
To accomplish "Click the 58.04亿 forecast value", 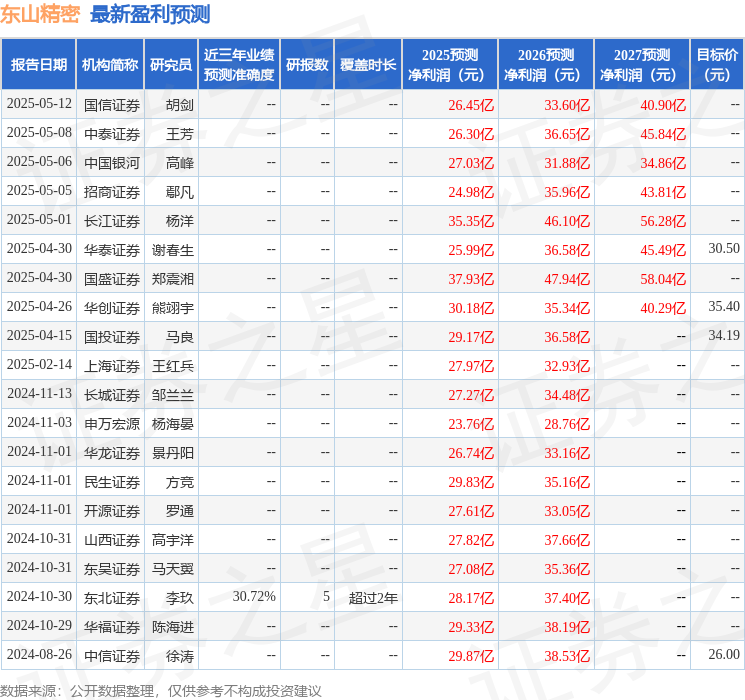I will click(x=663, y=279).
